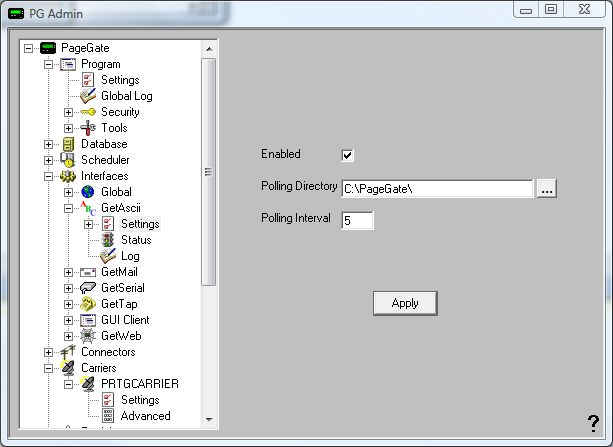The width and height of the screenshot is (613, 447).
Task: Click the Carriers satellite dish icon
Action: (x=68, y=368)
